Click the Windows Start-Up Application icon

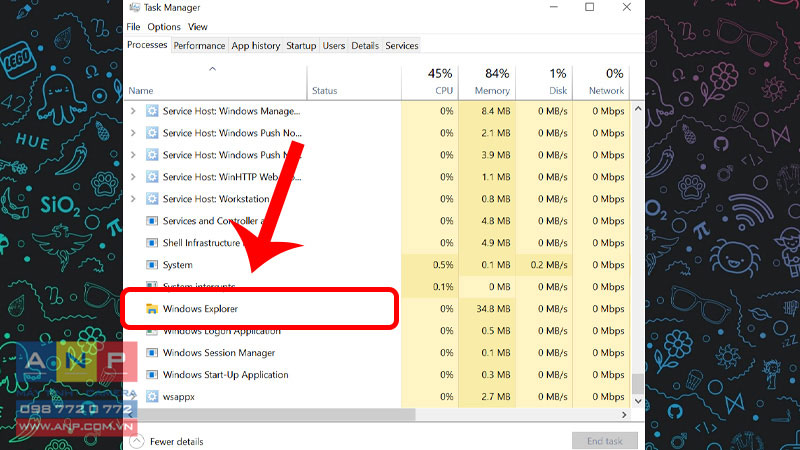(x=152, y=374)
